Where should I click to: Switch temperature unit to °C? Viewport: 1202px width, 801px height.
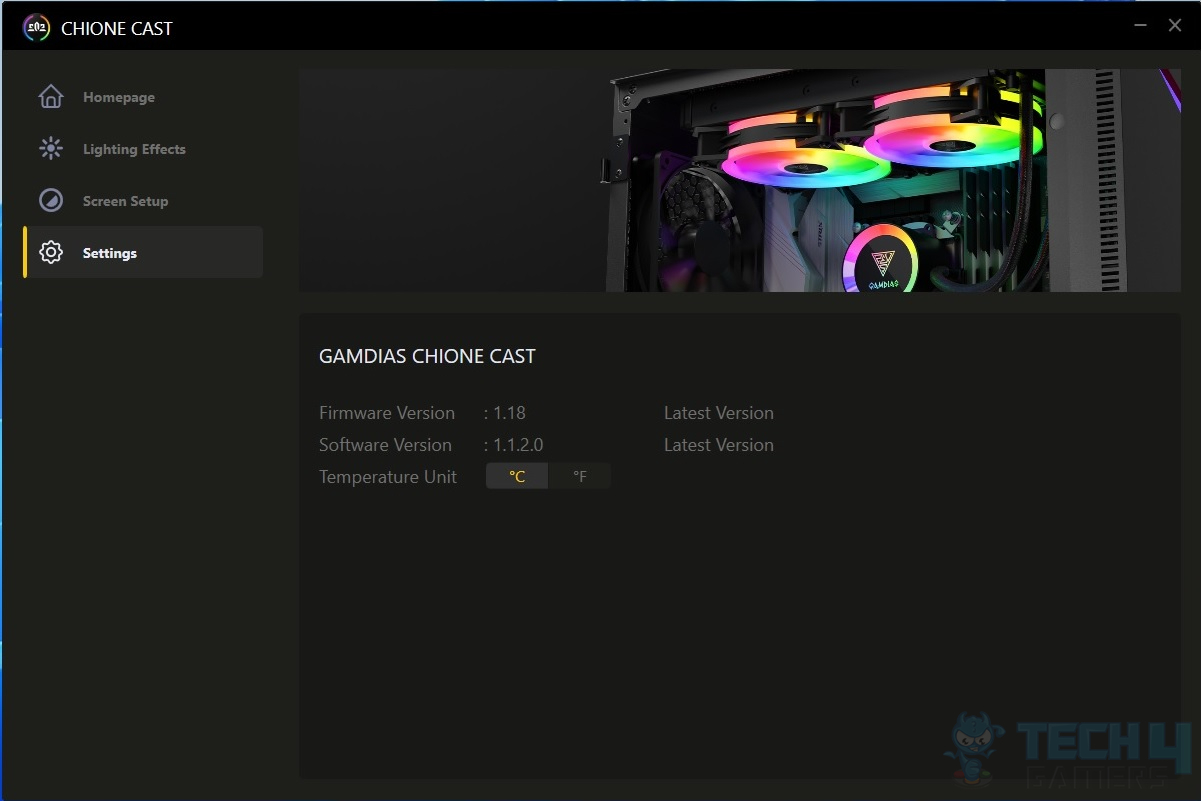tap(517, 477)
